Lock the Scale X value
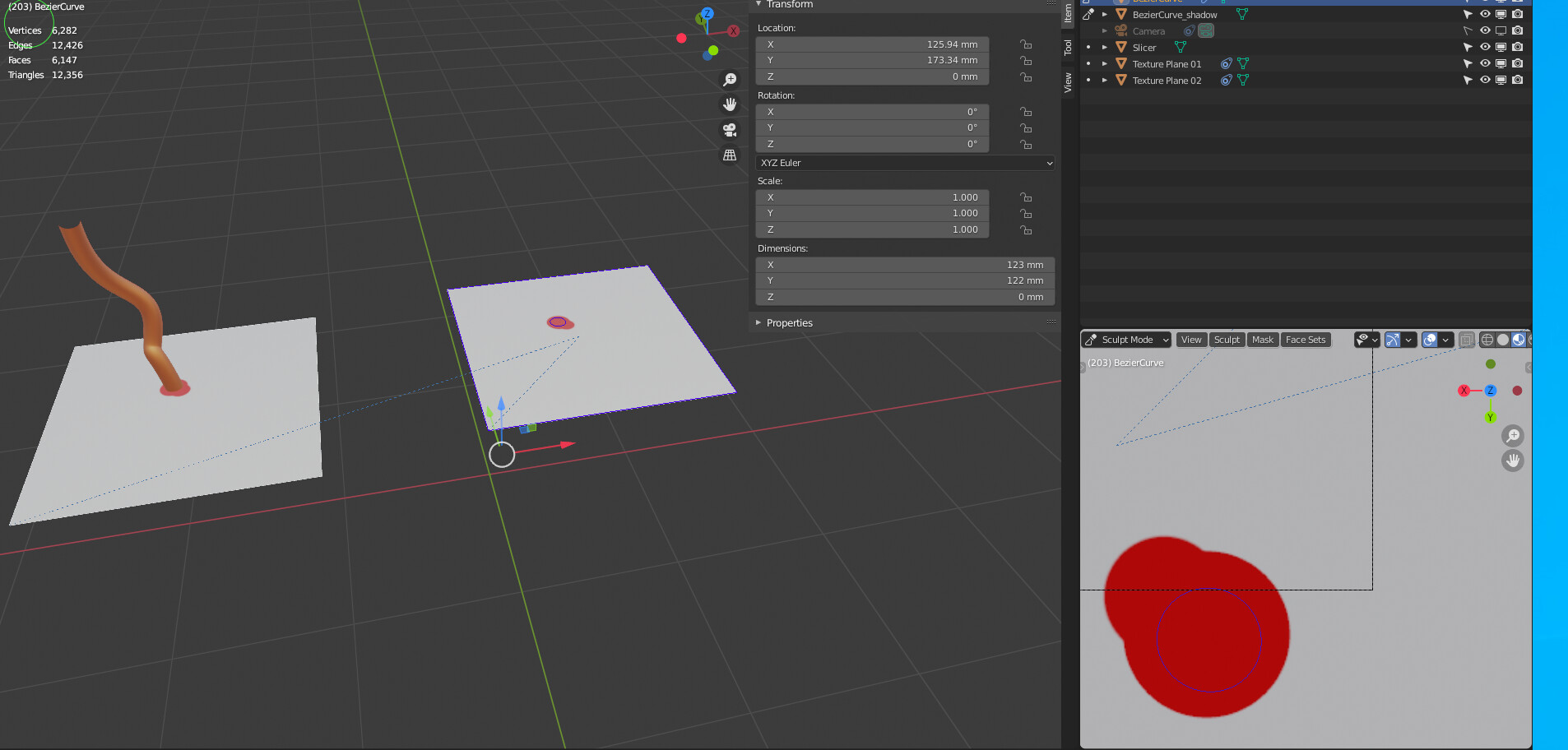The width and height of the screenshot is (1568, 750). pos(1026,197)
